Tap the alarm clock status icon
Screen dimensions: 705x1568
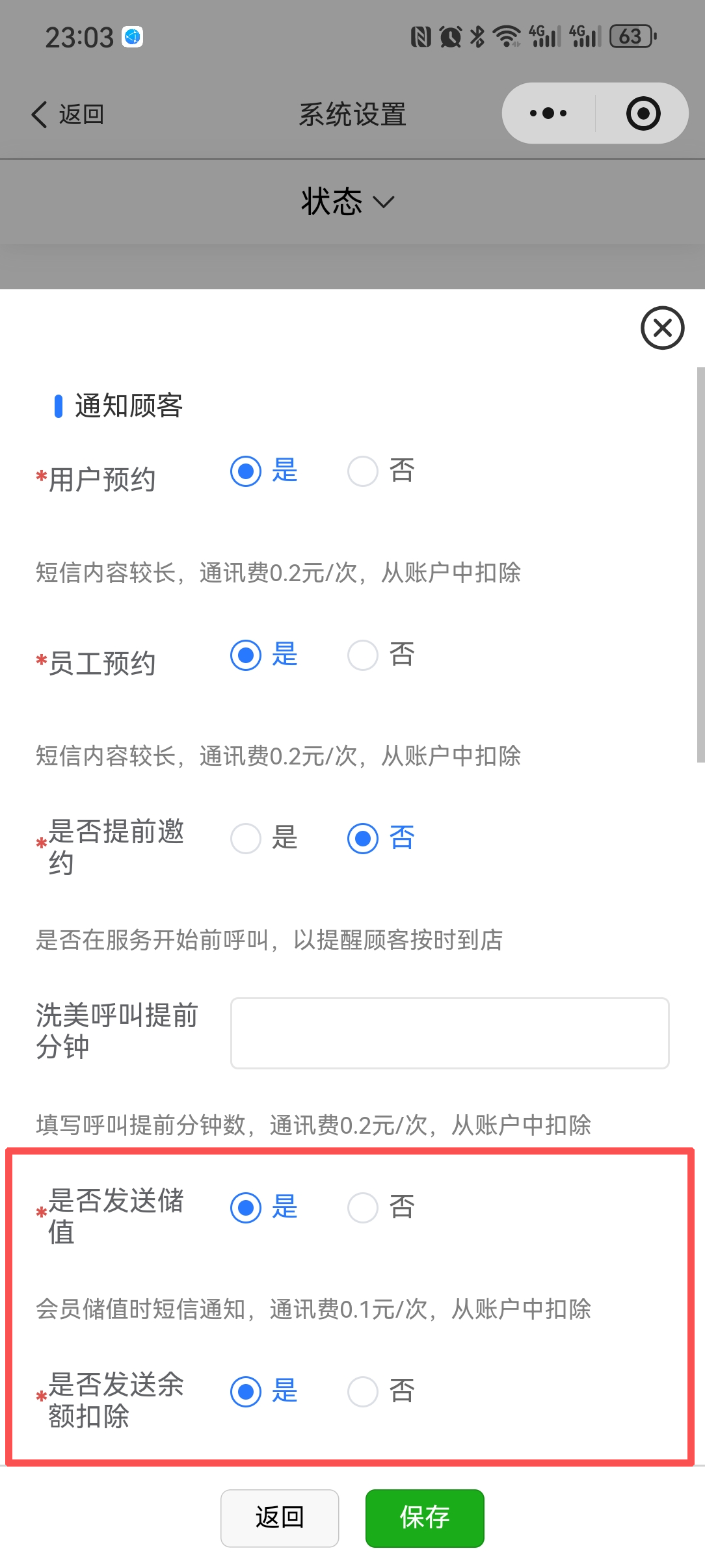tap(450, 36)
